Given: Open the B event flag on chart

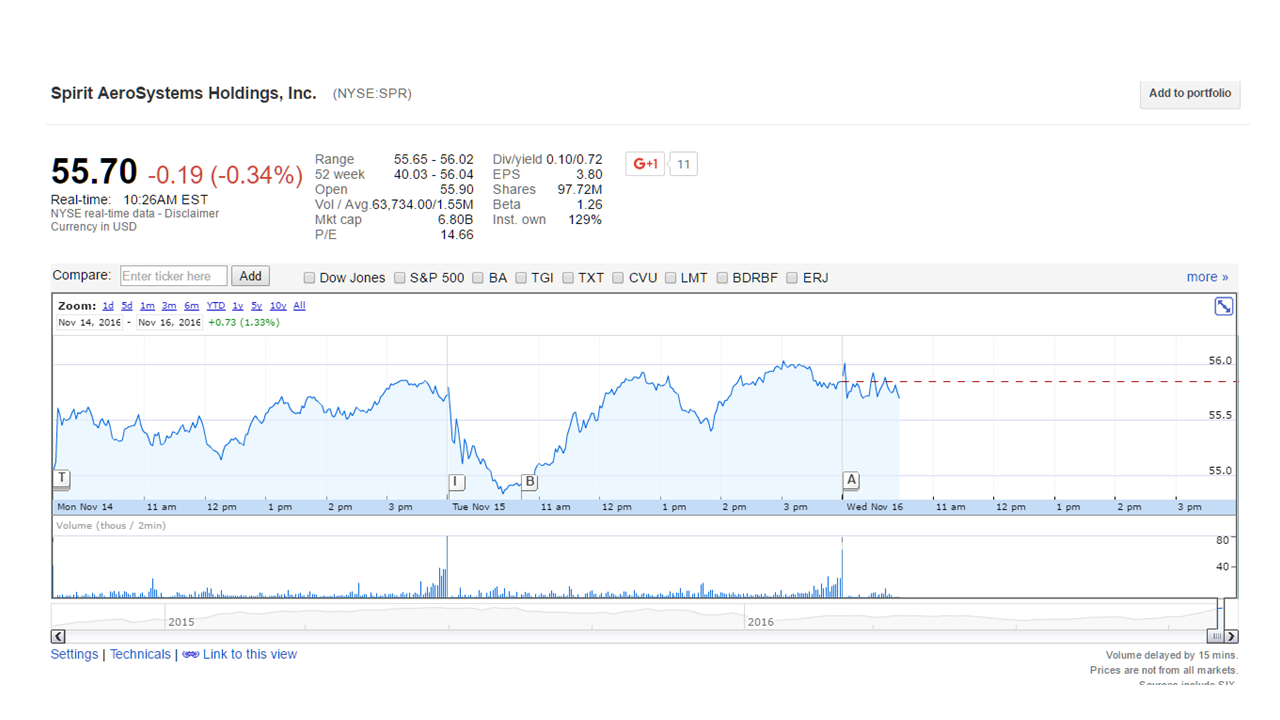Looking at the screenshot, I should 530,482.
